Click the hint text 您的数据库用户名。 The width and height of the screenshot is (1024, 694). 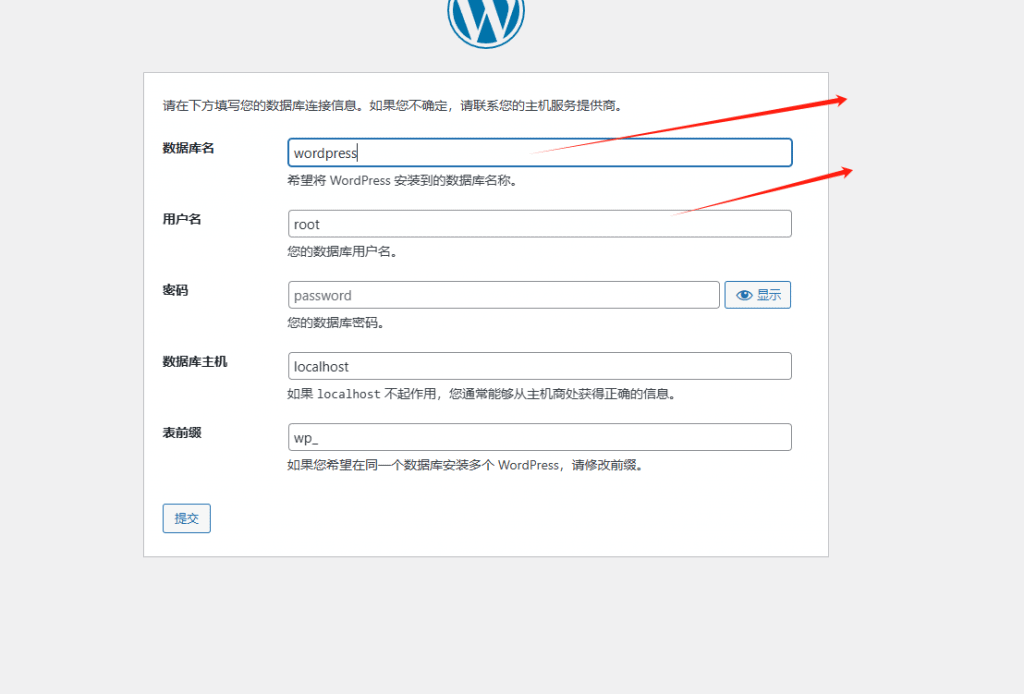coord(342,251)
